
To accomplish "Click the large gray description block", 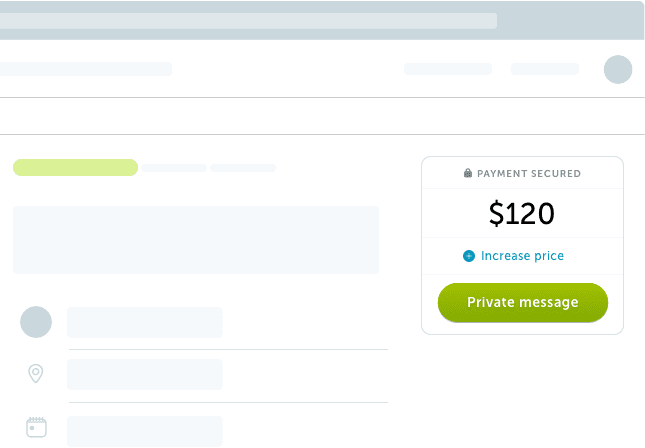I will [x=196, y=240].
